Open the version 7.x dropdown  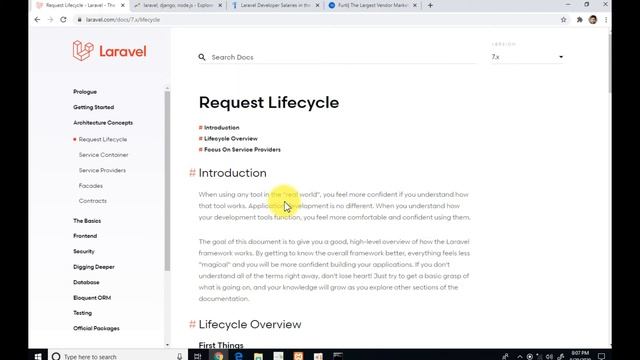(x=527, y=57)
